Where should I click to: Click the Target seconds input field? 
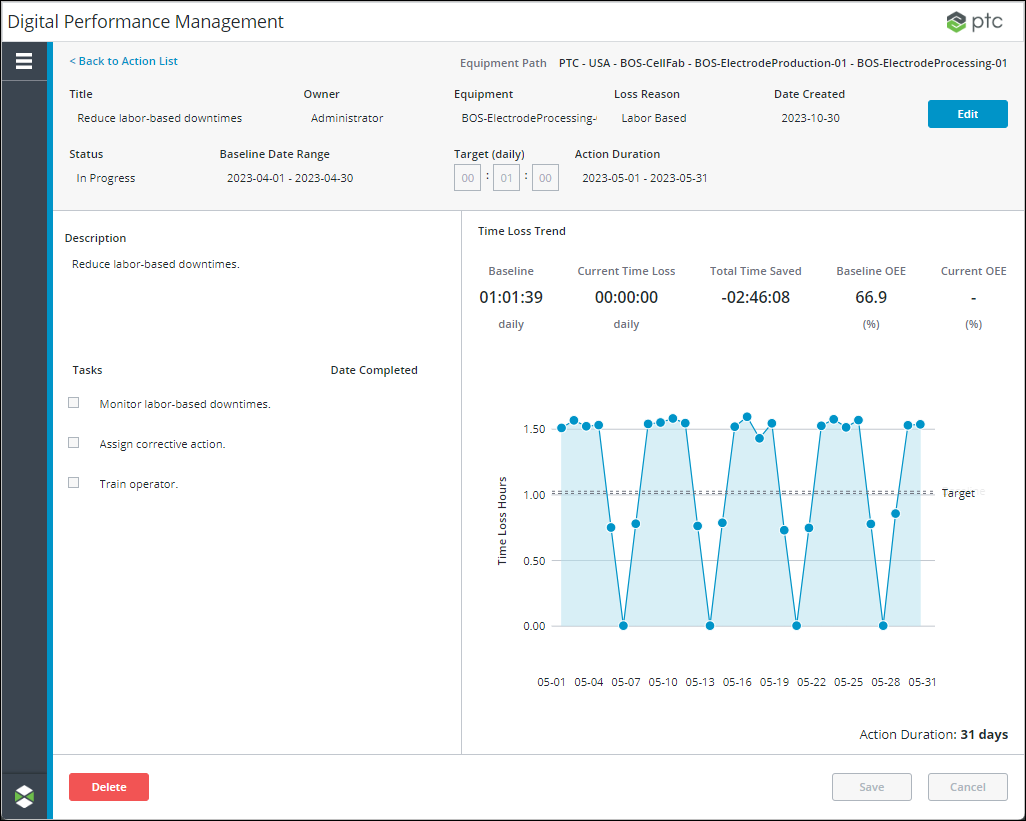tap(544, 177)
